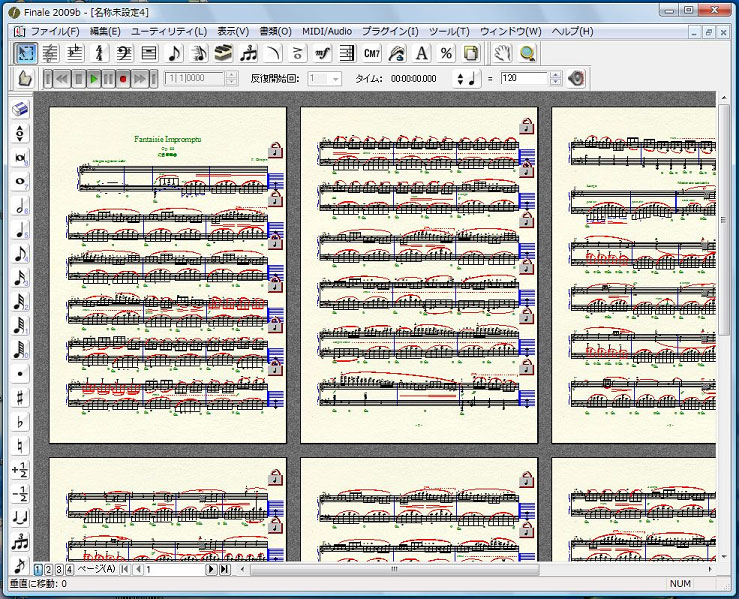Open the 表示(V) menu

click(233, 32)
